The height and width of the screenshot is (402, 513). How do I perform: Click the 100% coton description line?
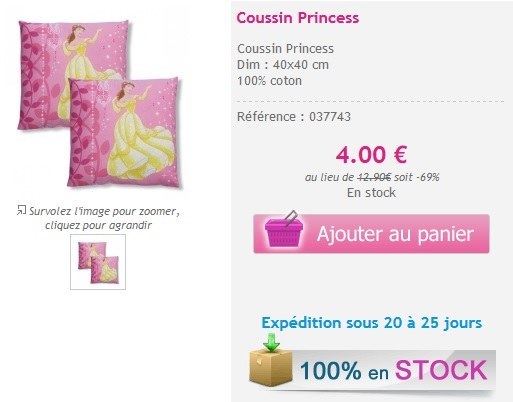point(269,81)
